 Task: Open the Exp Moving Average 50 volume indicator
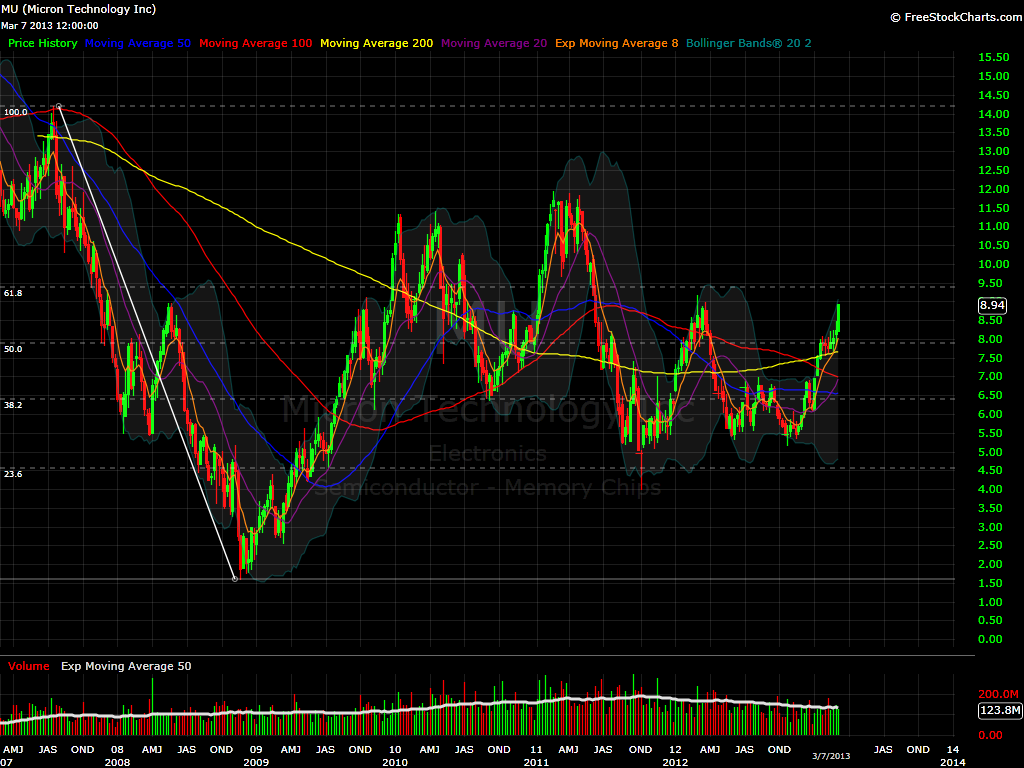(x=125, y=665)
